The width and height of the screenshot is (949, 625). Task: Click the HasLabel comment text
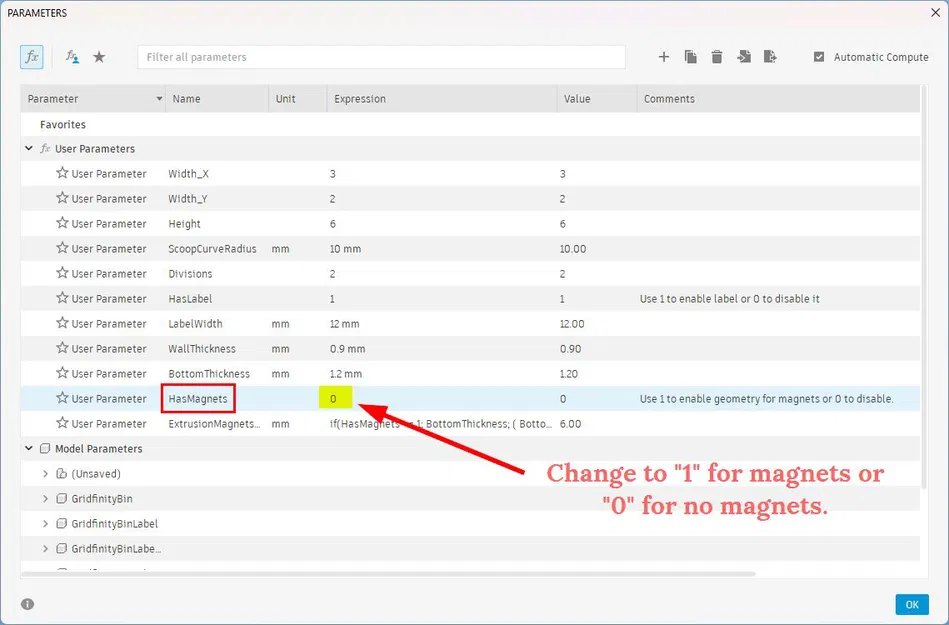pyautogui.click(x=730, y=299)
